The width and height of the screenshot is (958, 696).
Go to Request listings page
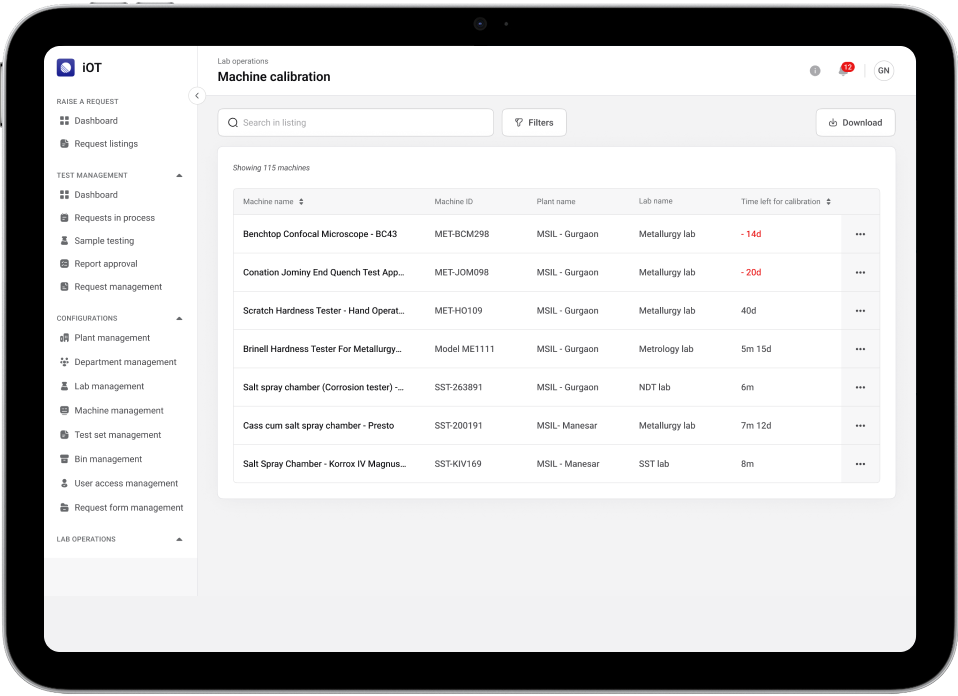105,144
